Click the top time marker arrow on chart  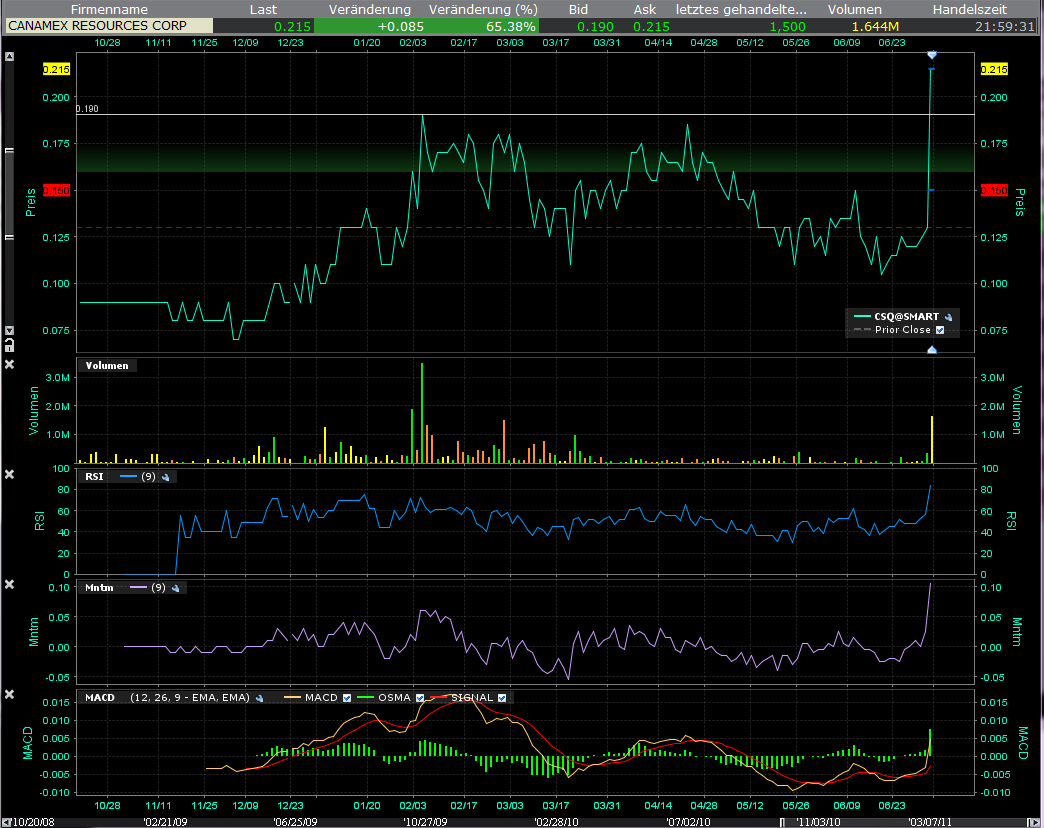(x=932, y=54)
